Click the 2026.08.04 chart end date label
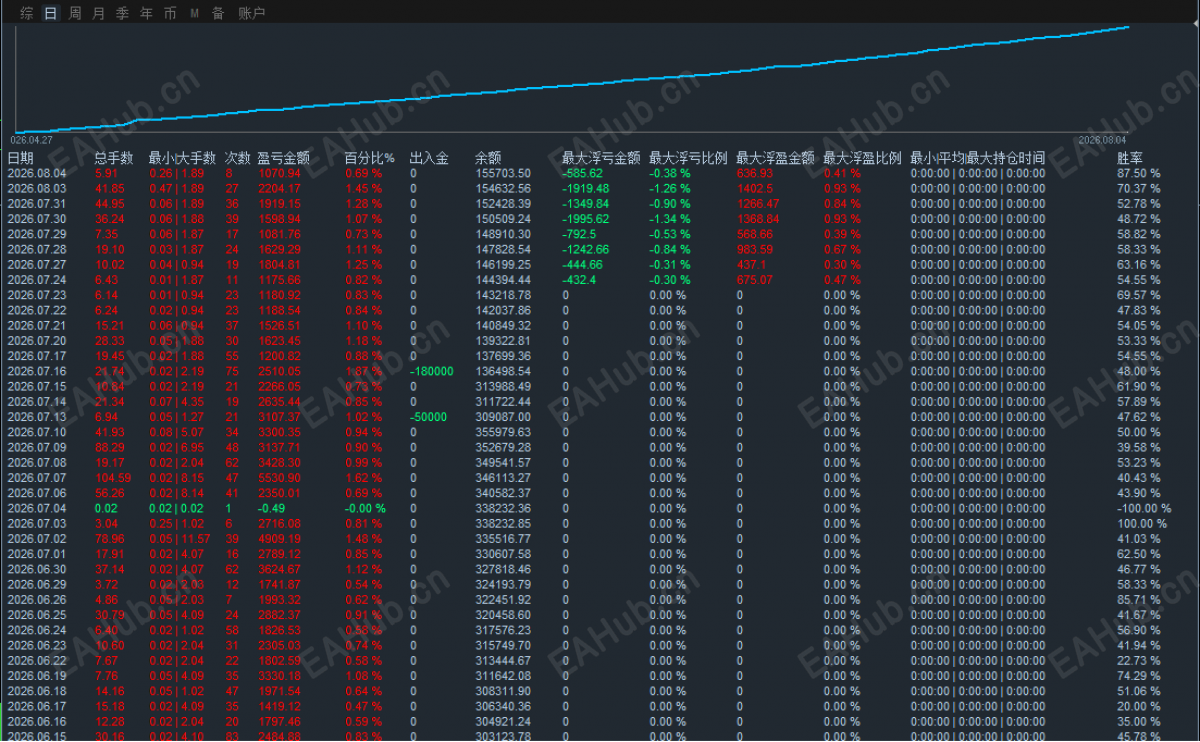1200x742 pixels. coord(1102,140)
